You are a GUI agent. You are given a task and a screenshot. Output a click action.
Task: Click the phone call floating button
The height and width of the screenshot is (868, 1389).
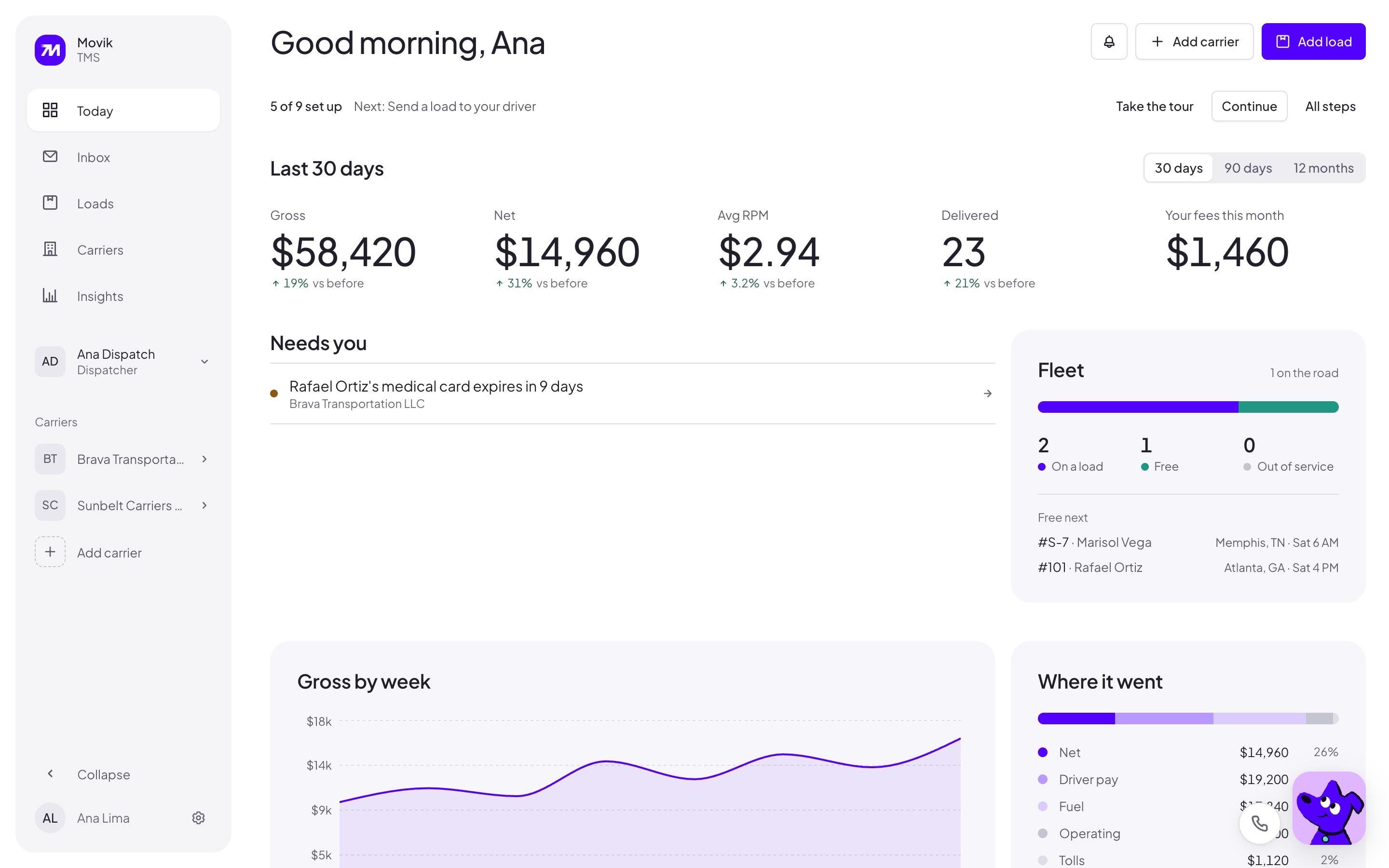1260,823
